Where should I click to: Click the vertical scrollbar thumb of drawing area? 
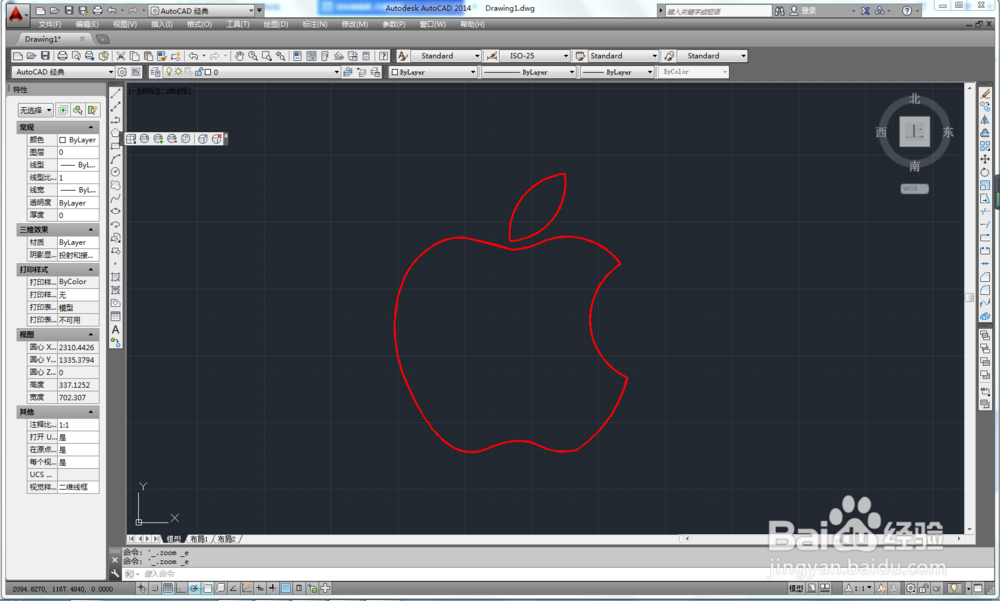pyautogui.click(x=969, y=297)
